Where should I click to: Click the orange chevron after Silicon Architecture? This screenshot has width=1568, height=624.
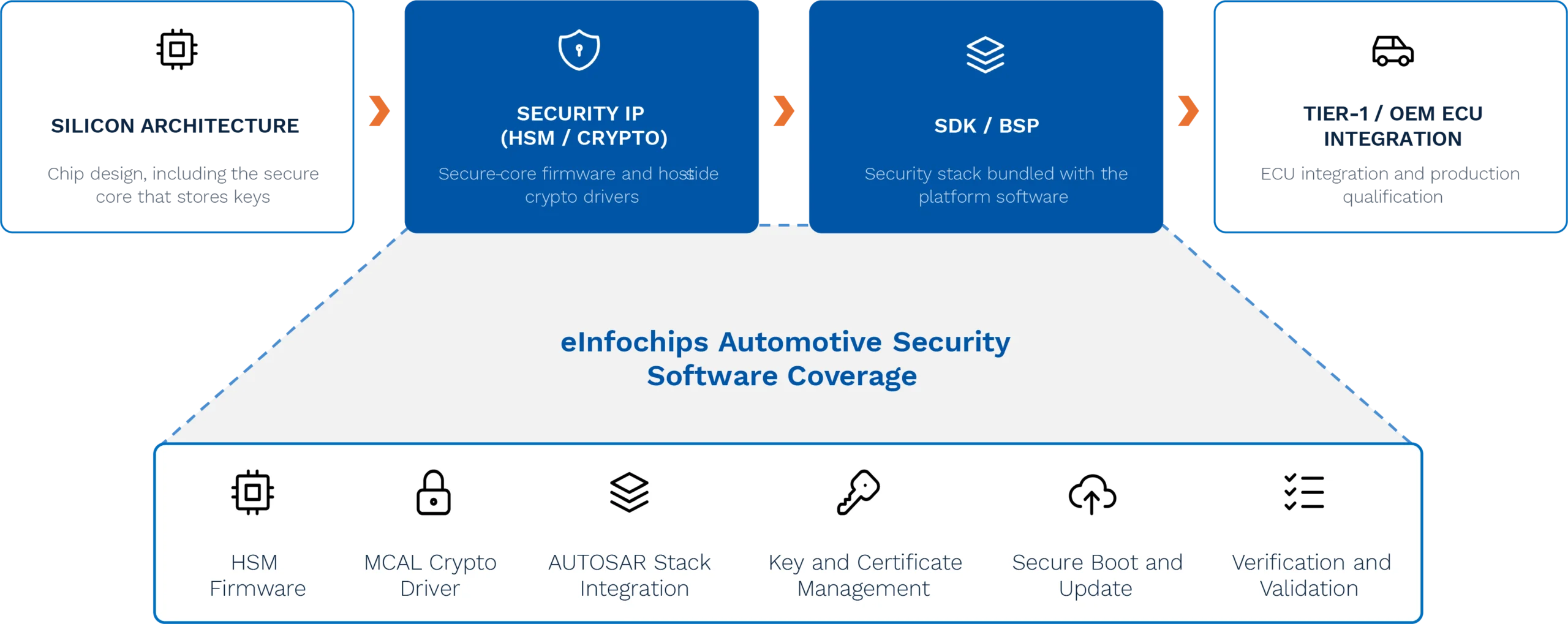point(379,111)
